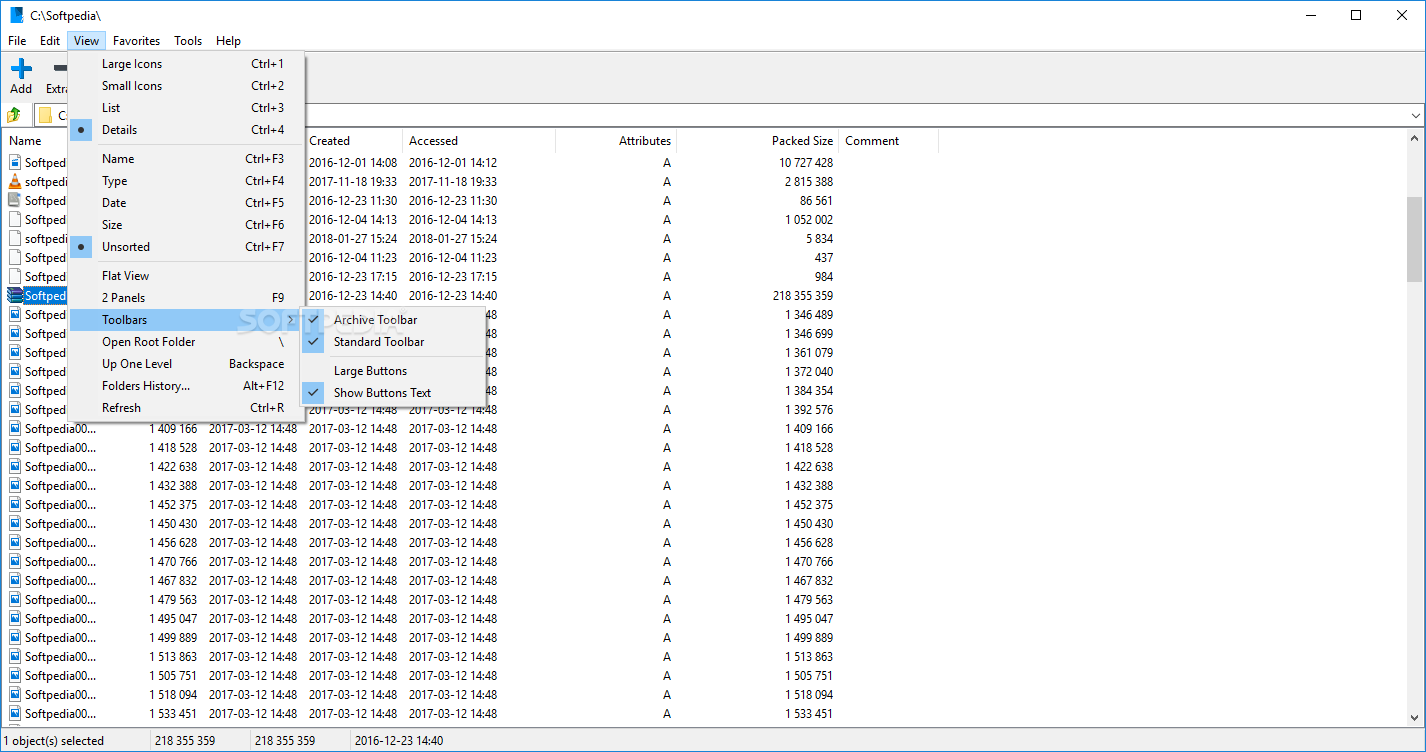This screenshot has width=1426, height=752.
Task: Click the image file icon in the 1 518 094 row
Action: [15, 695]
